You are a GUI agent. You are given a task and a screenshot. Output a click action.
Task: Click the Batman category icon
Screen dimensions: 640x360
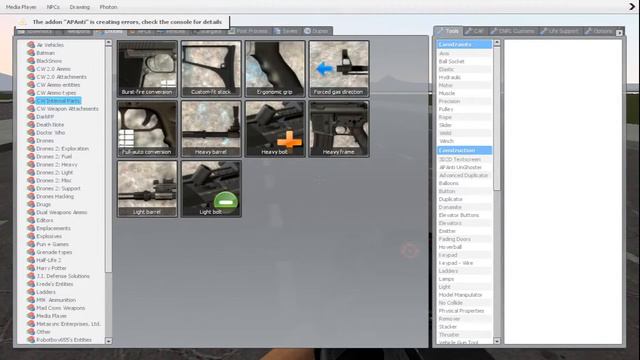[31, 53]
